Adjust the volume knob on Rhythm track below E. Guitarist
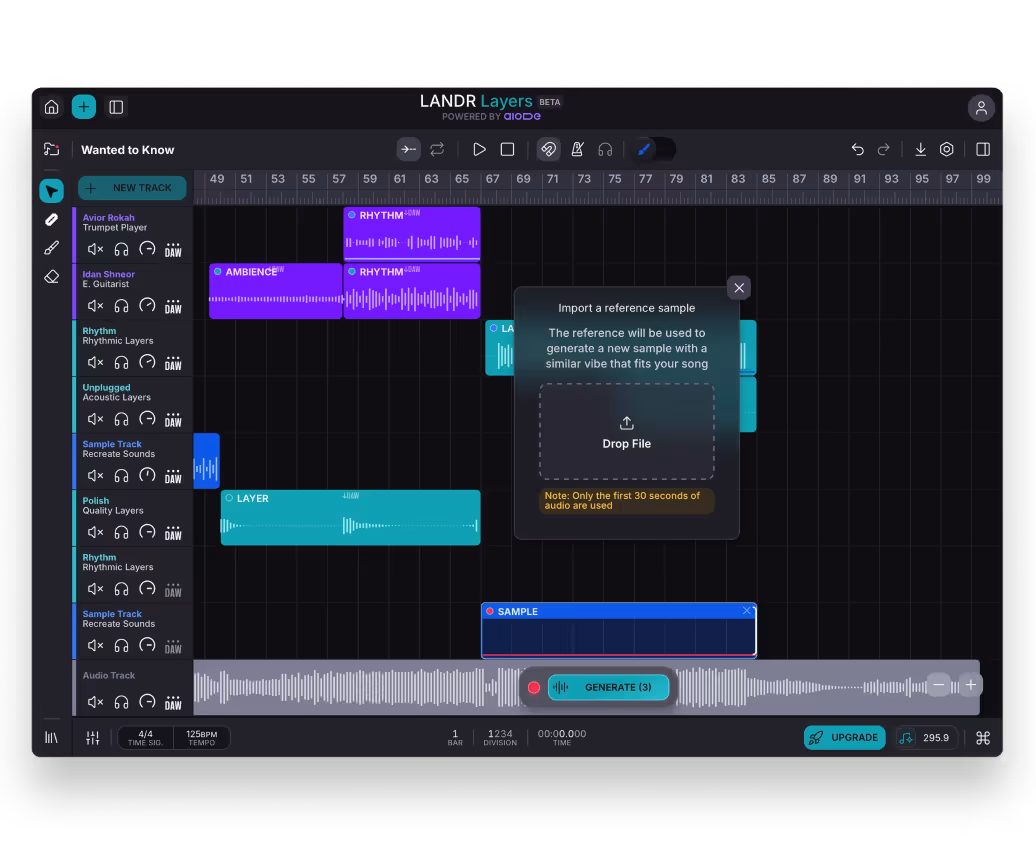This screenshot has width=1036, height=846. (x=147, y=362)
